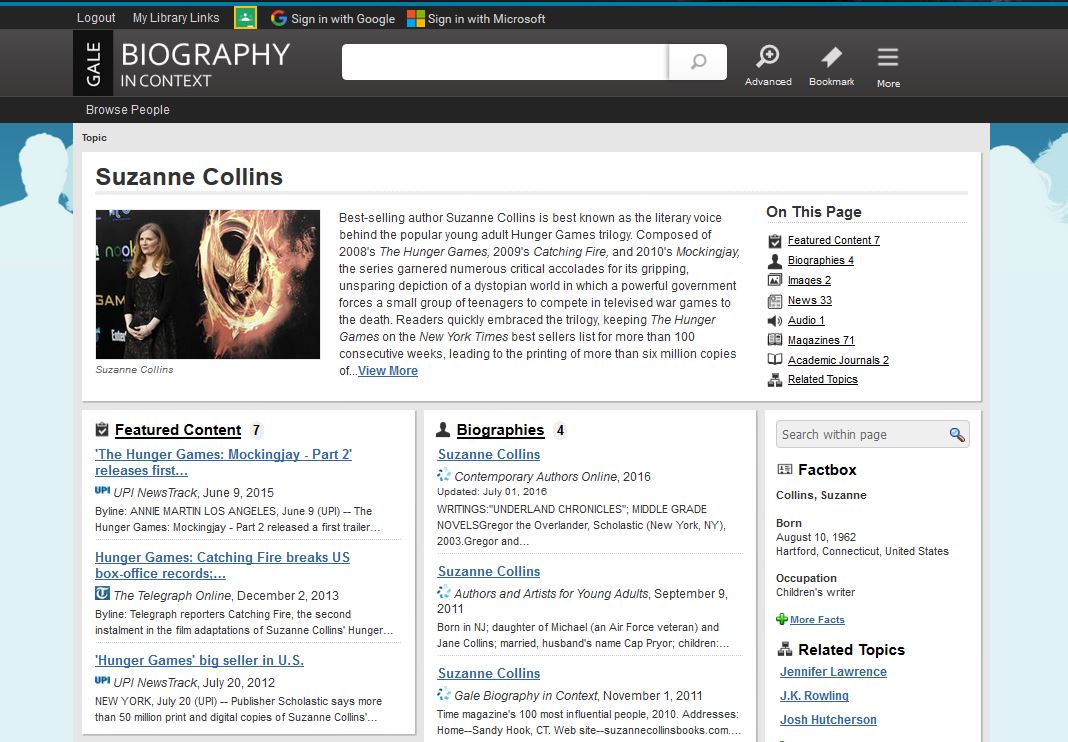
Task: Open the Featured Content section heading
Action: click(178, 430)
